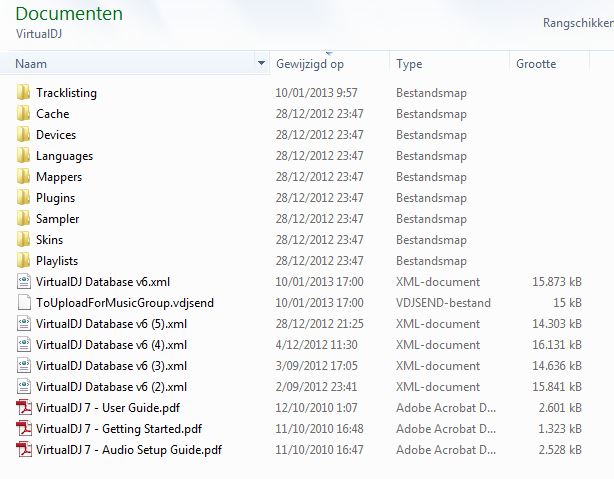
Task: Select the Mappers folder name
Action: pyautogui.click(x=59, y=177)
